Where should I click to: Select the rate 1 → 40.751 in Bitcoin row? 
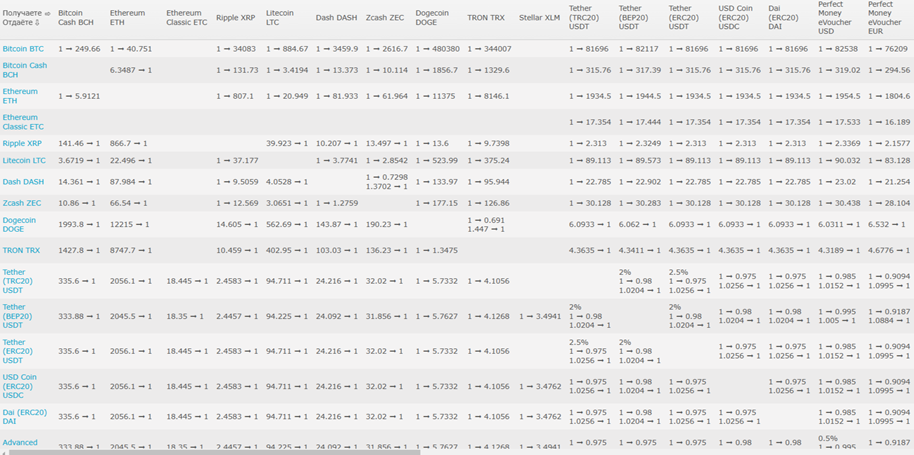pyautogui.click(x=131, y=49)
